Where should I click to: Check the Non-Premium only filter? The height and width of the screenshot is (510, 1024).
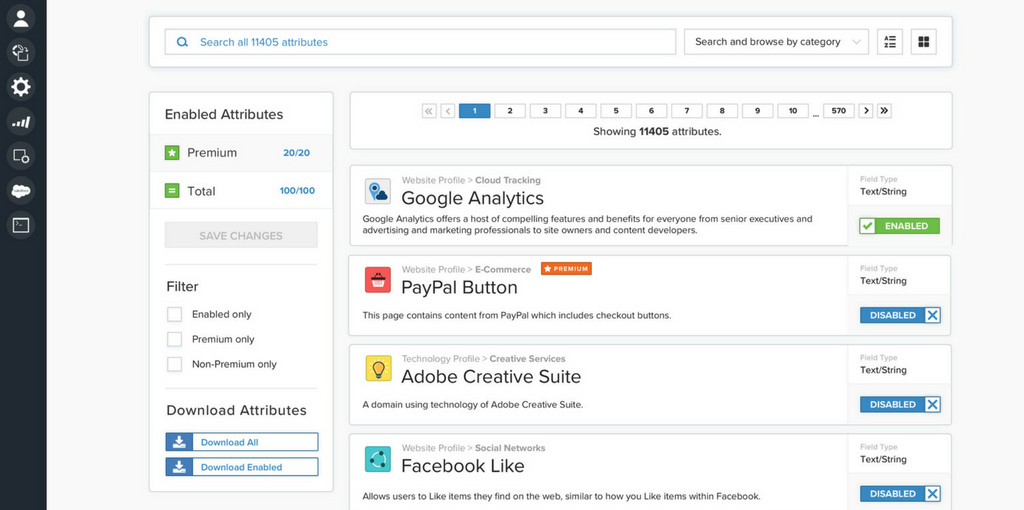[x=174, y=364]
